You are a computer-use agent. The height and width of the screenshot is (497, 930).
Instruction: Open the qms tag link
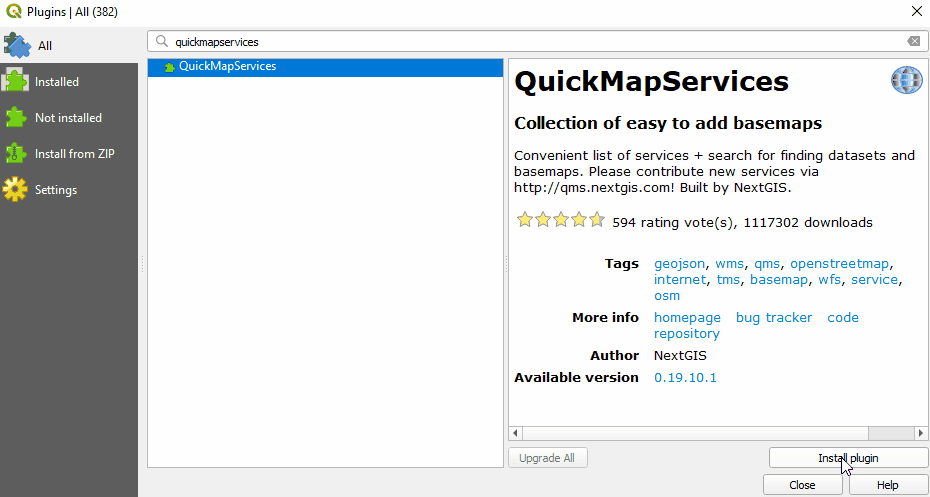(x=767, y=264)
